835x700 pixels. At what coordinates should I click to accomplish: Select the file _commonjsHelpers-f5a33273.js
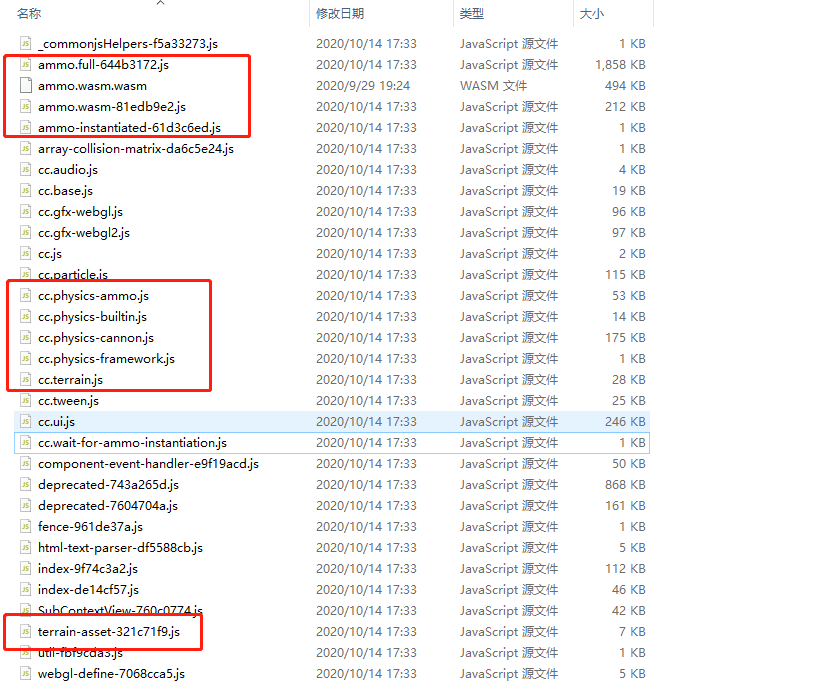tap(128, 44)
